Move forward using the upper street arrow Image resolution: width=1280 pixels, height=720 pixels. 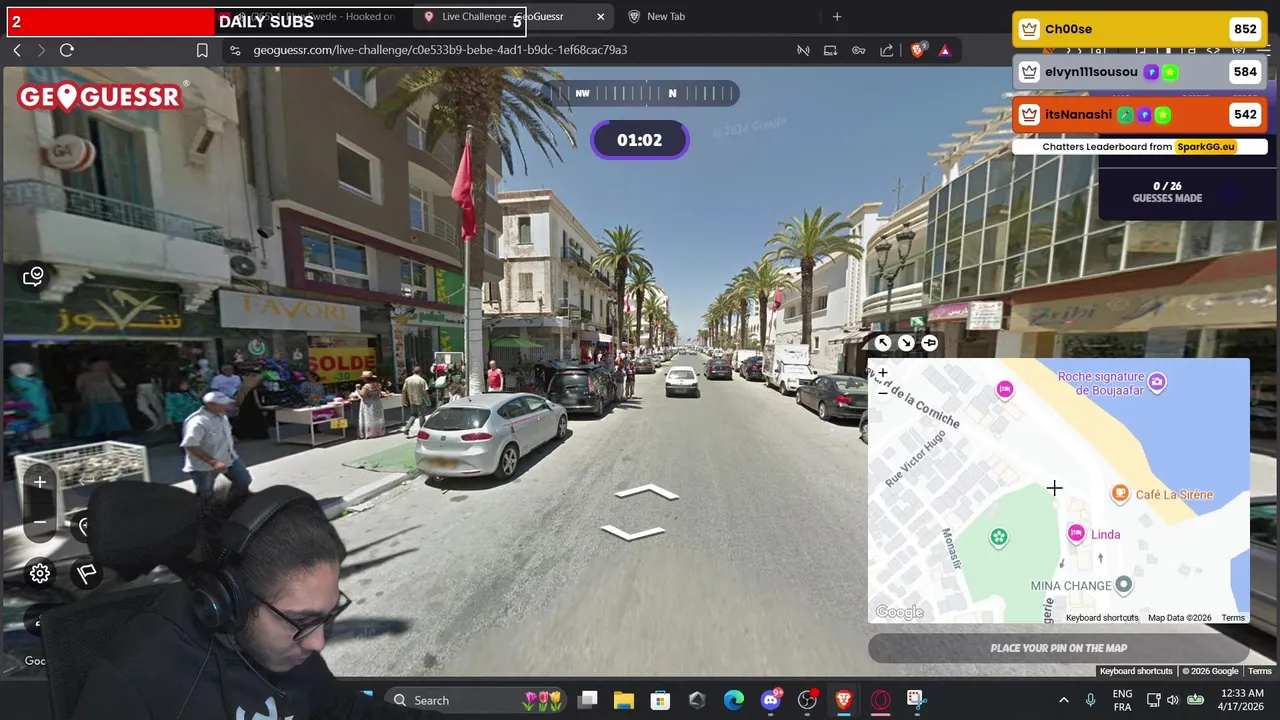click(647, 492)
